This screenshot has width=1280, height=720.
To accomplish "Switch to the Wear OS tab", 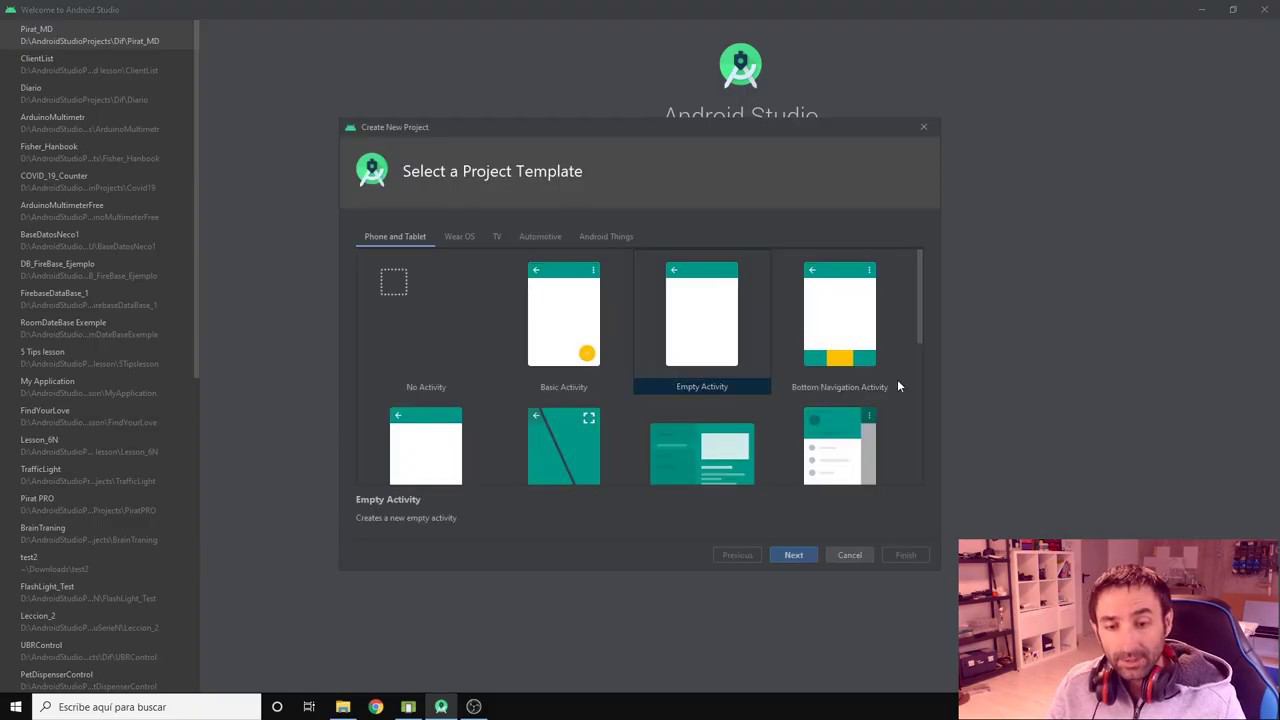I will 460,237.
